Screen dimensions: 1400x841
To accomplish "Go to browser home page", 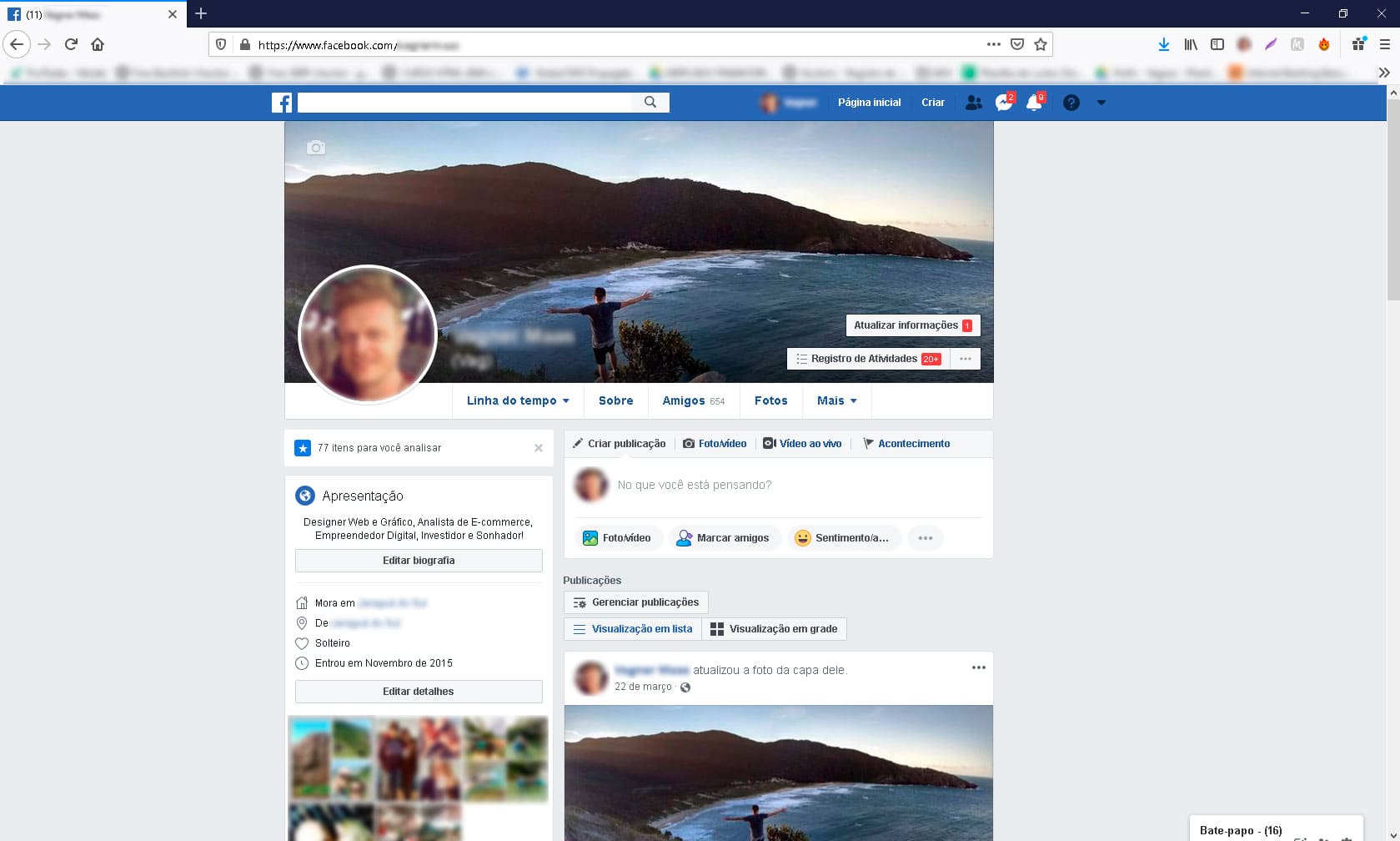I will click(x=98, y=44).
